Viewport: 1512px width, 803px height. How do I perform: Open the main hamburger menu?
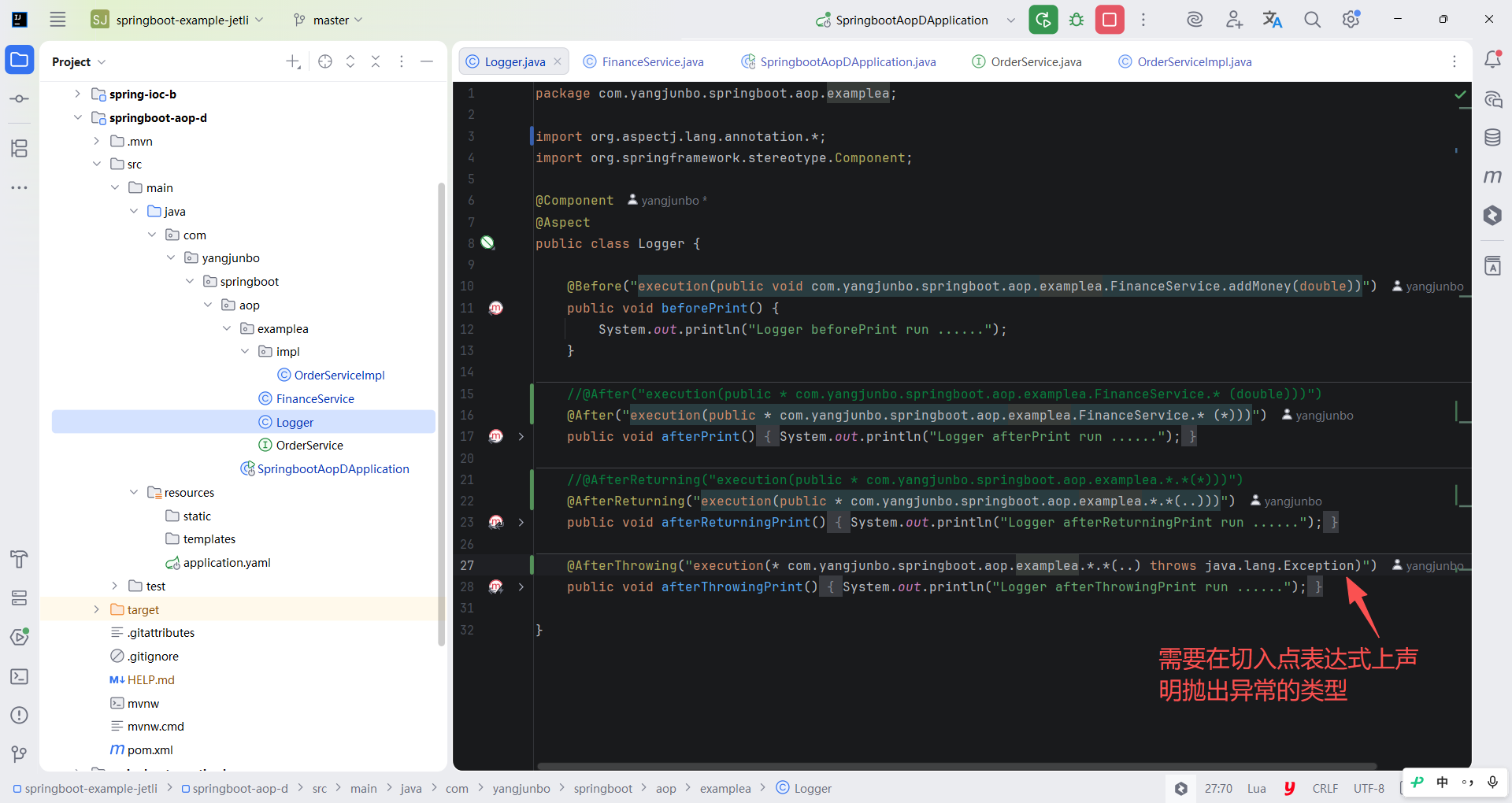click(x=57, y=20)
